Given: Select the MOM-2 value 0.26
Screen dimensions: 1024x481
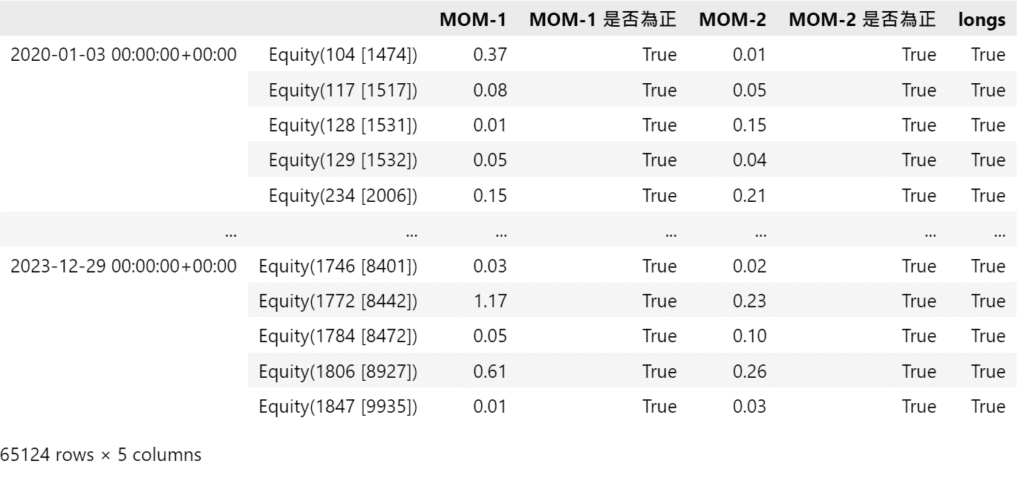Looking at the screenshot, I should pyautogui.click(x=750, y=372).
